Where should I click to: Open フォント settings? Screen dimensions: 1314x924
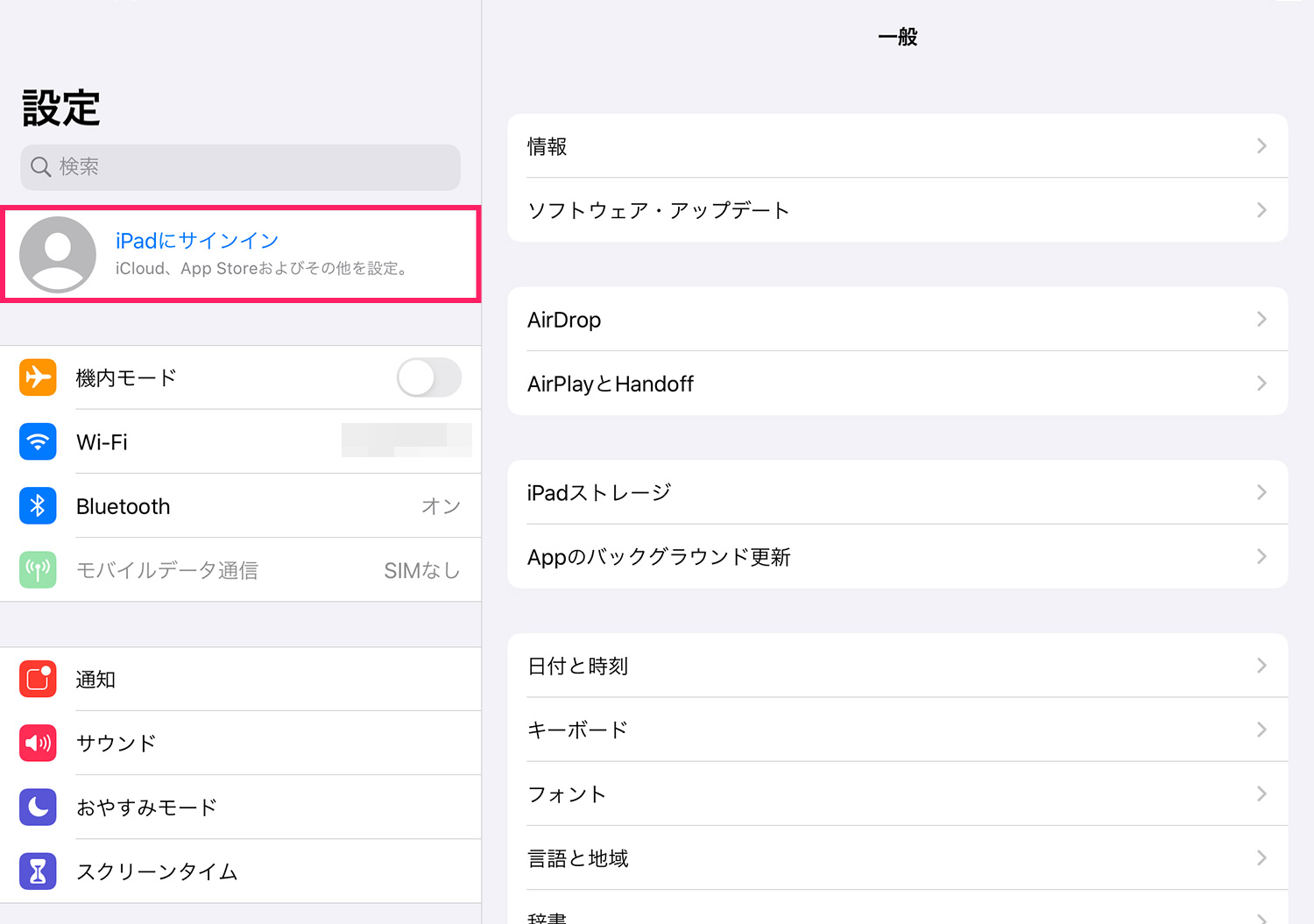[x=898, y=794]
